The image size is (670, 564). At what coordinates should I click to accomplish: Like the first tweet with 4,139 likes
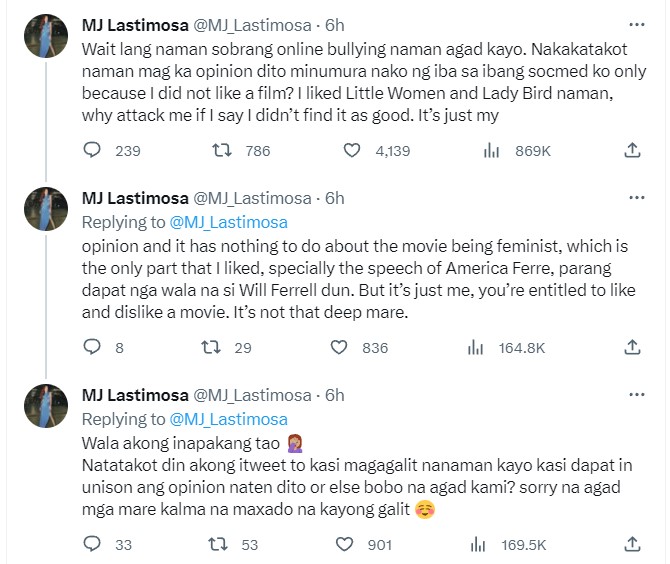(x=352, y=150)
